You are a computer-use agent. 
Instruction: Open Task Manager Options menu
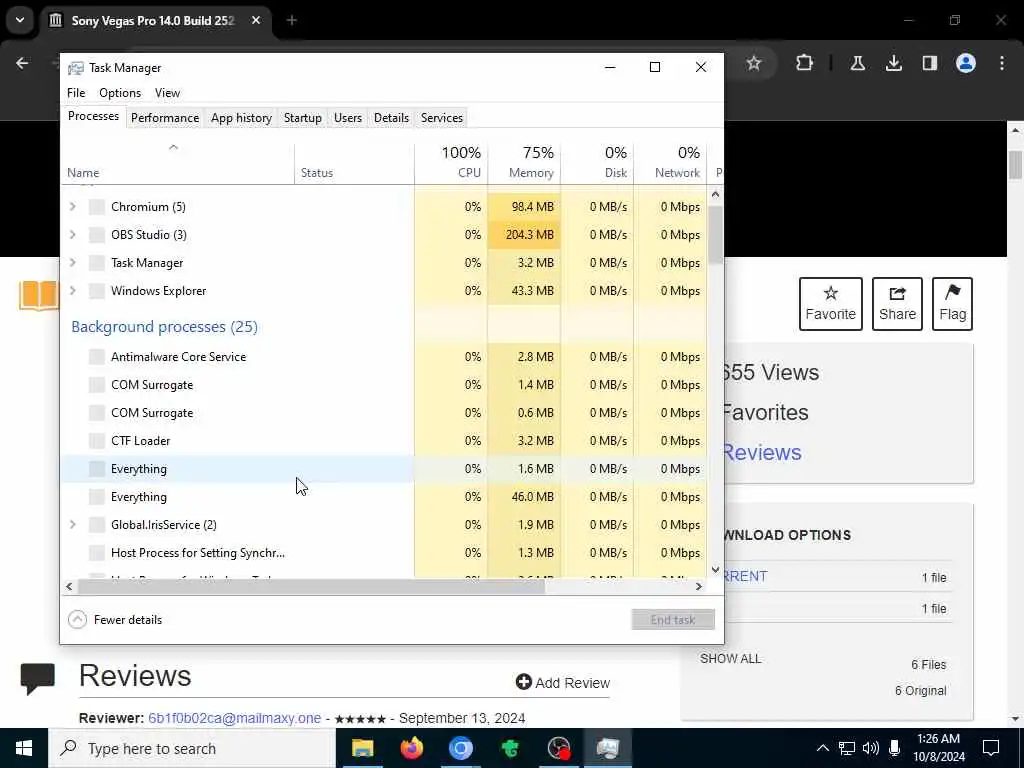coord(120,93)
